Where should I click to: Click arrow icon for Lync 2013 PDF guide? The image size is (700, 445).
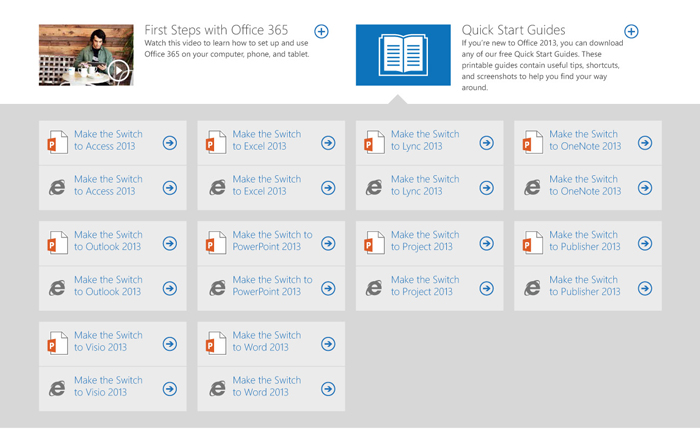(487, 143)
